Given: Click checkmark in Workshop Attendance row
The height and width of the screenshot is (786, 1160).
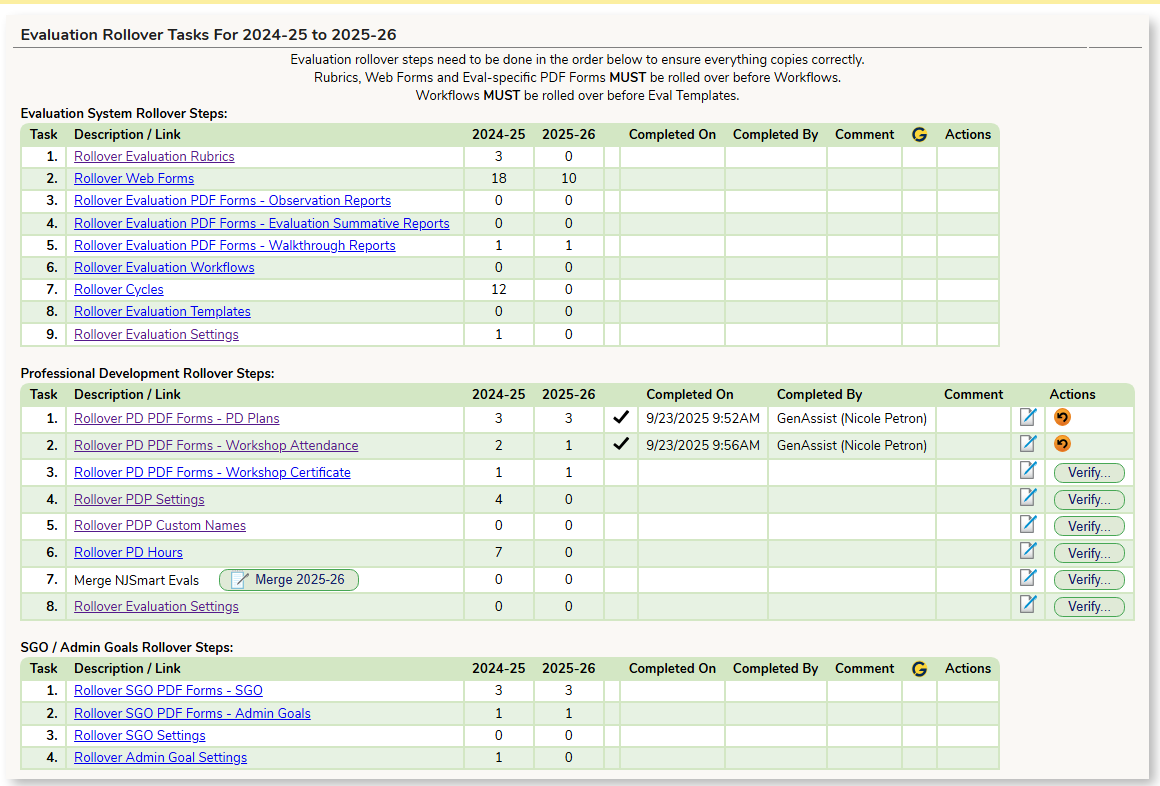Looking at the screenshot, I should coord(621,444).
